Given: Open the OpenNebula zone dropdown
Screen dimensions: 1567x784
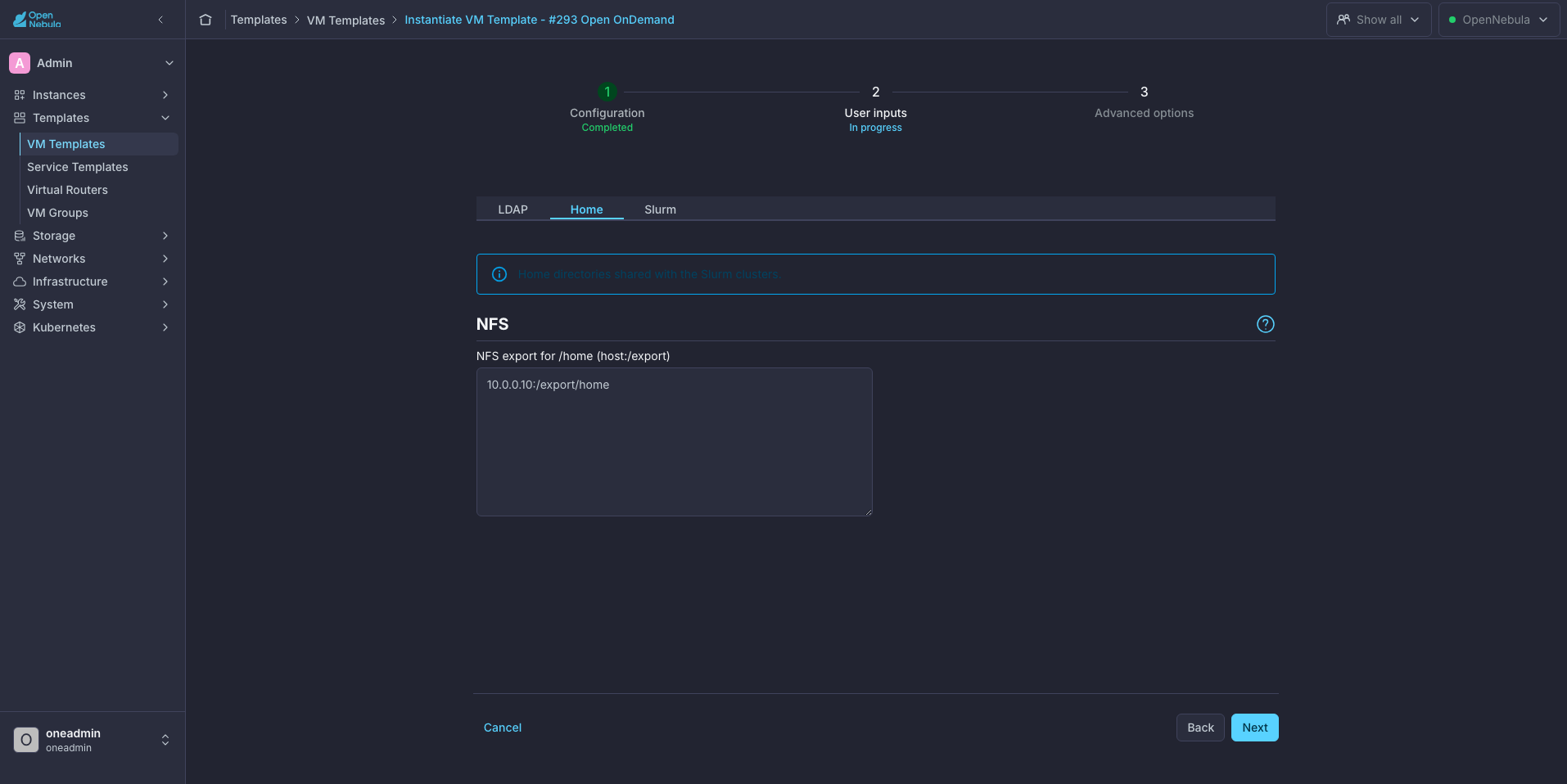Looking at the screenshot, I should point(1499,20).
